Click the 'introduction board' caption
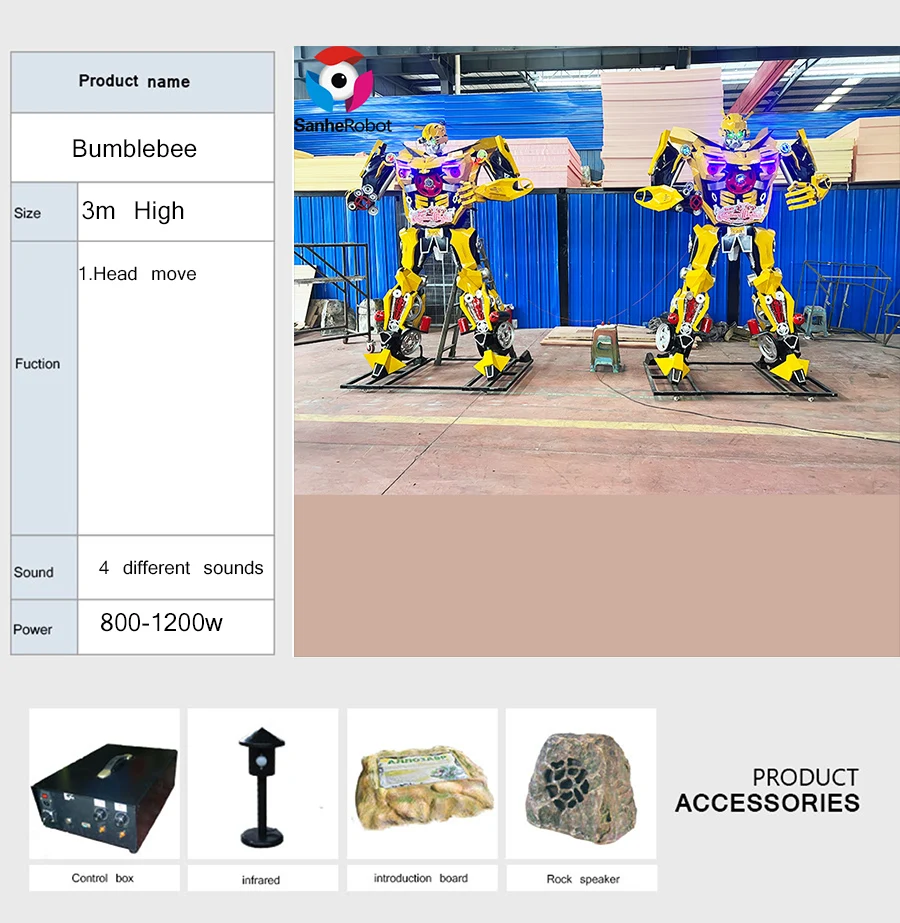Screen dimensions: 900x923 421,878
